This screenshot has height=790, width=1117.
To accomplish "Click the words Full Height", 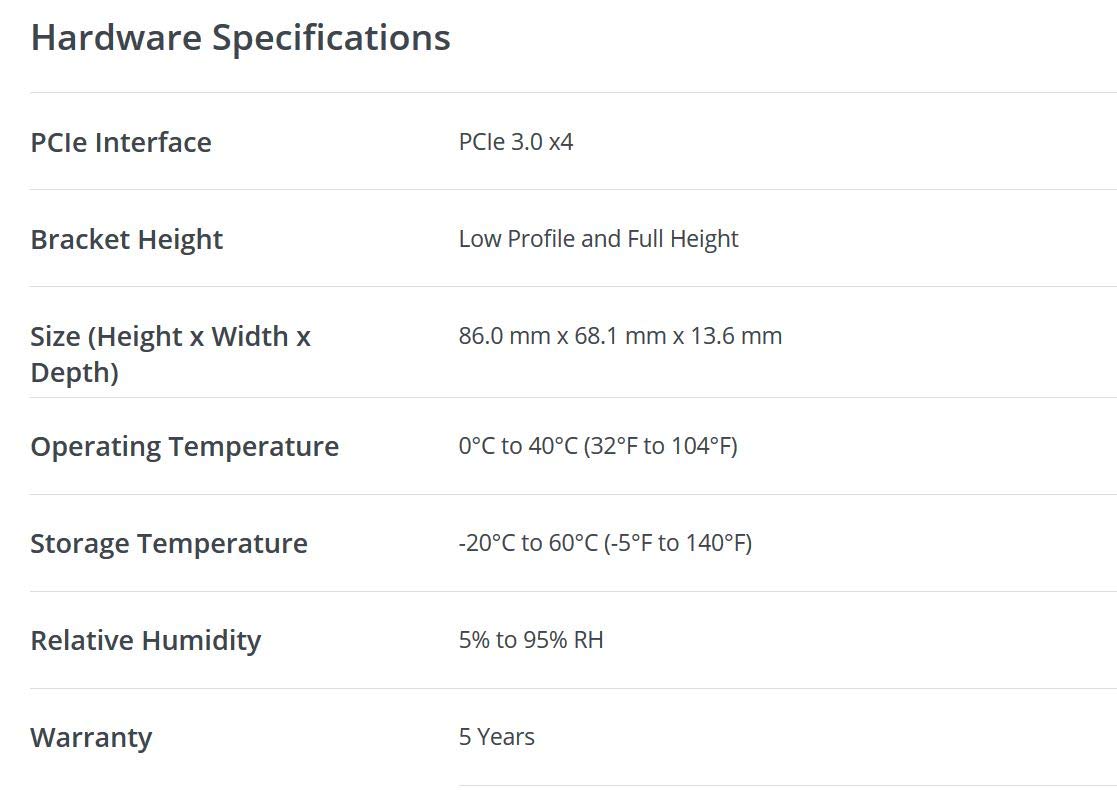I will 683,239.
